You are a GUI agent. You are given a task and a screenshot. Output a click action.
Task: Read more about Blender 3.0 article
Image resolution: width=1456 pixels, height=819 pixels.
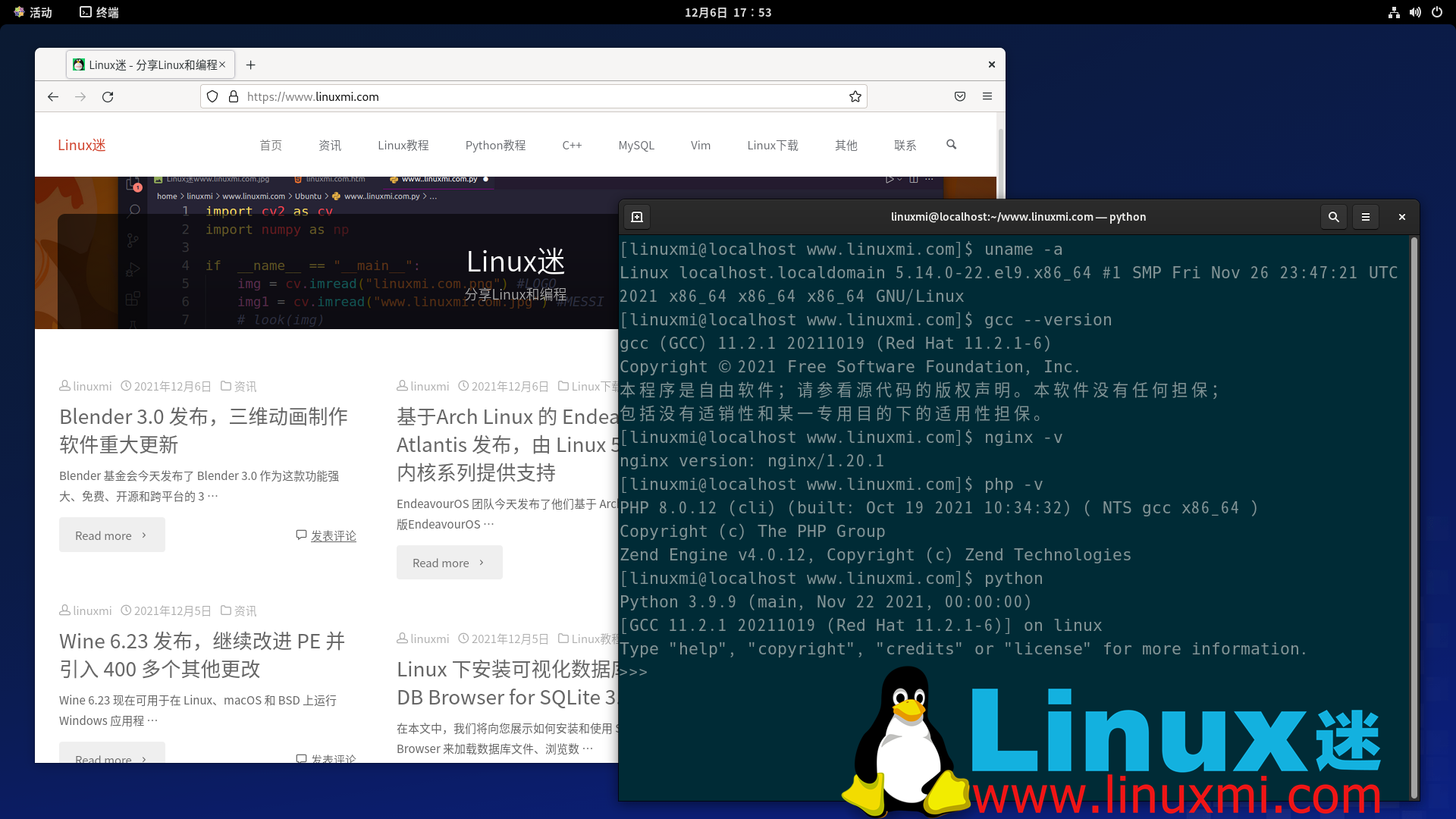pyautogui.click(x=112, y=535)
